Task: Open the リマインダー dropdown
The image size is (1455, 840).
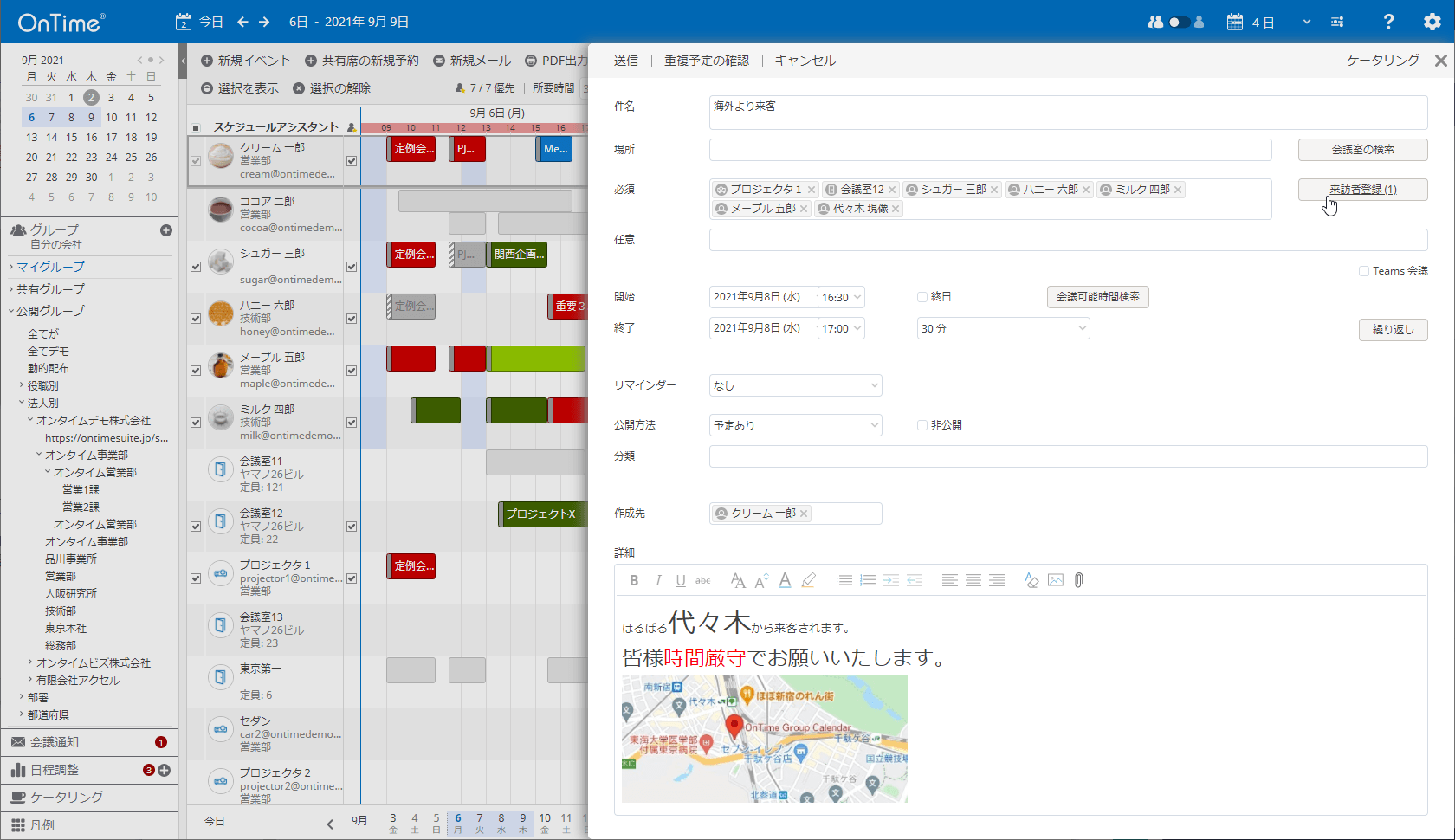Action: 794,385
